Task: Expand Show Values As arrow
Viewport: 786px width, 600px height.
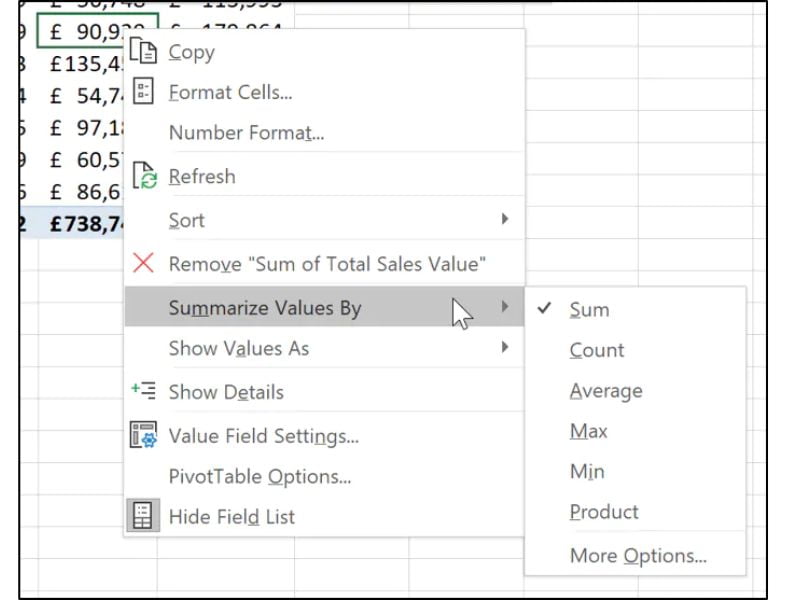Action: [505, 347]
